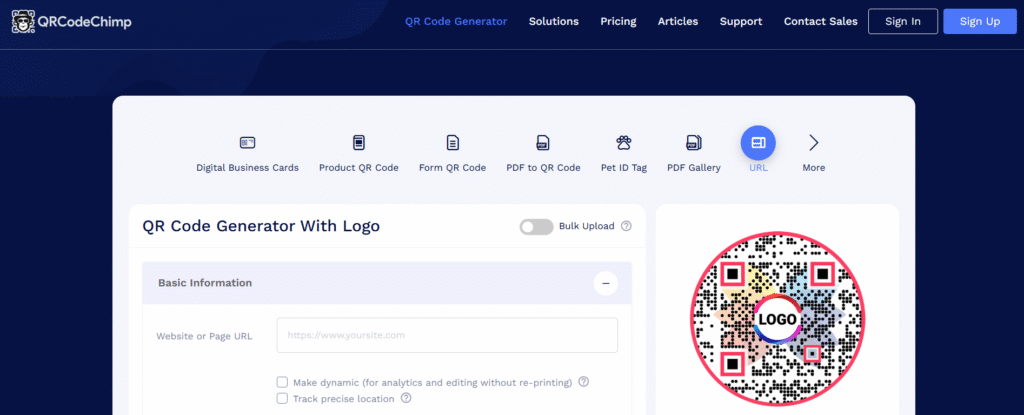Open the help icon next to Bulk Upload

[626, 226]
